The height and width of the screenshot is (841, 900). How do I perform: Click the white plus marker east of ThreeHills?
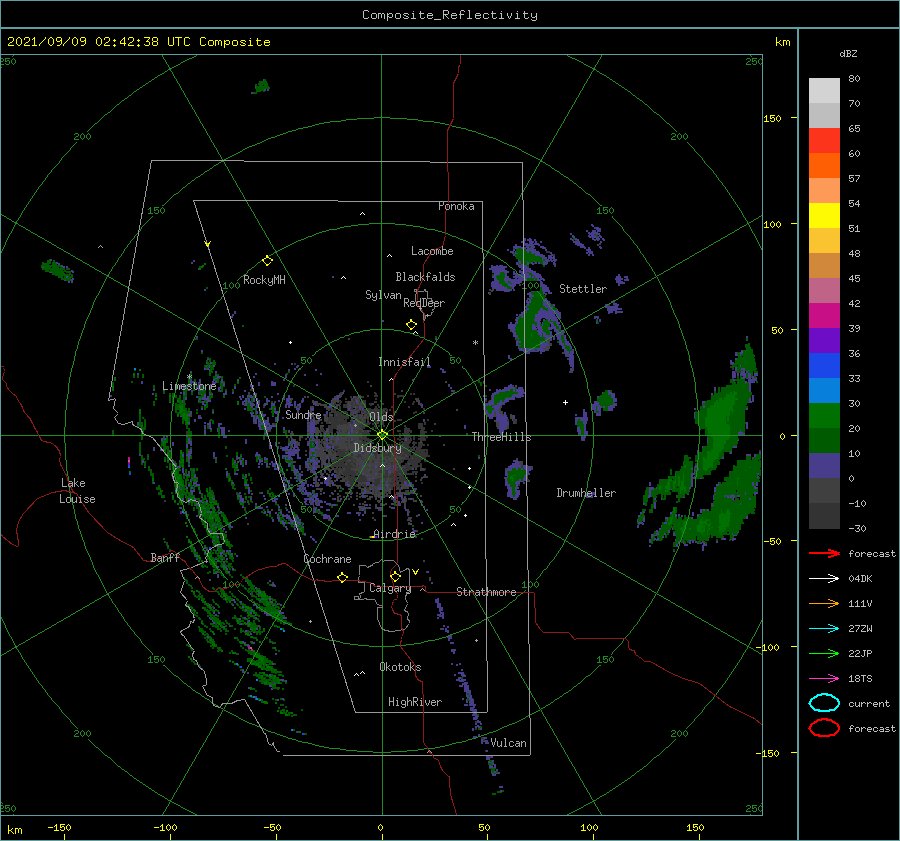pyautogui.click(x=565, y=402)
